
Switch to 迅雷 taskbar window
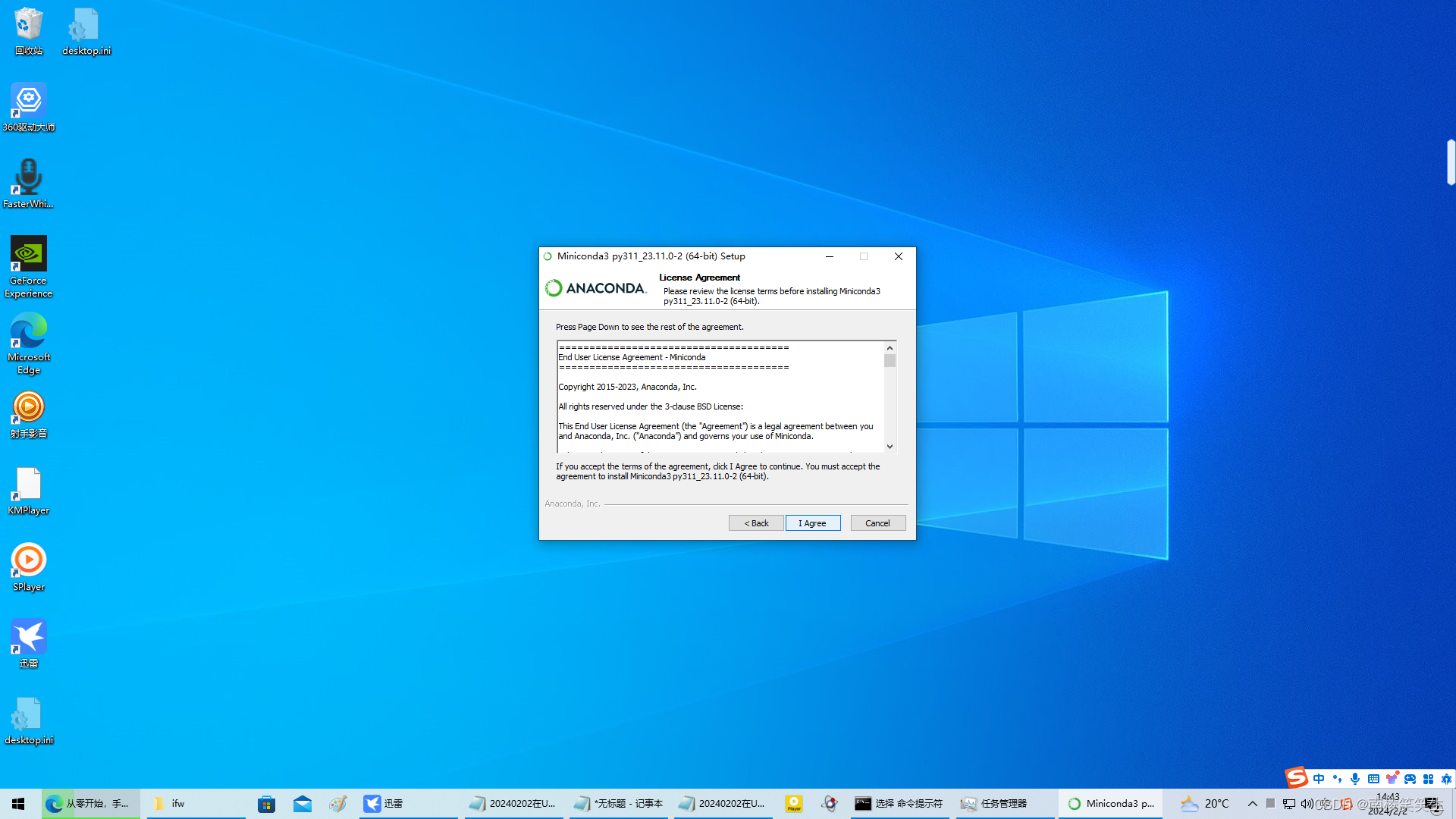[x=408, y=804]
